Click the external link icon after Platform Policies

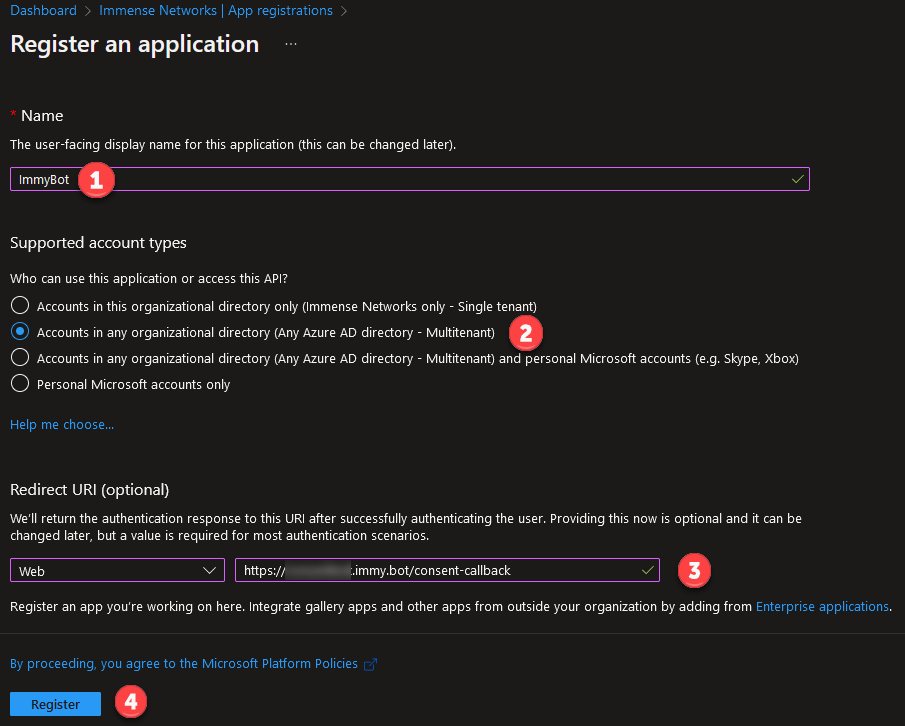[x=371, y=664]
